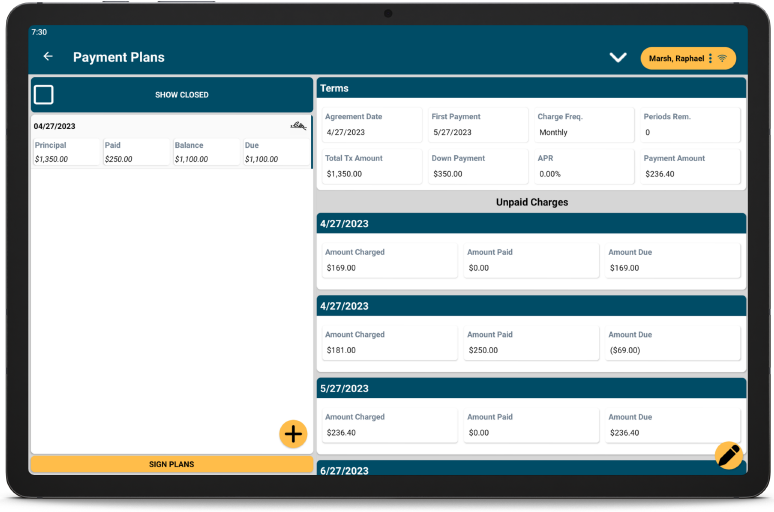Tap the back arrow in the header
Image resolution: width=774 pixels, height=512 pixels.
coord(48,57)
